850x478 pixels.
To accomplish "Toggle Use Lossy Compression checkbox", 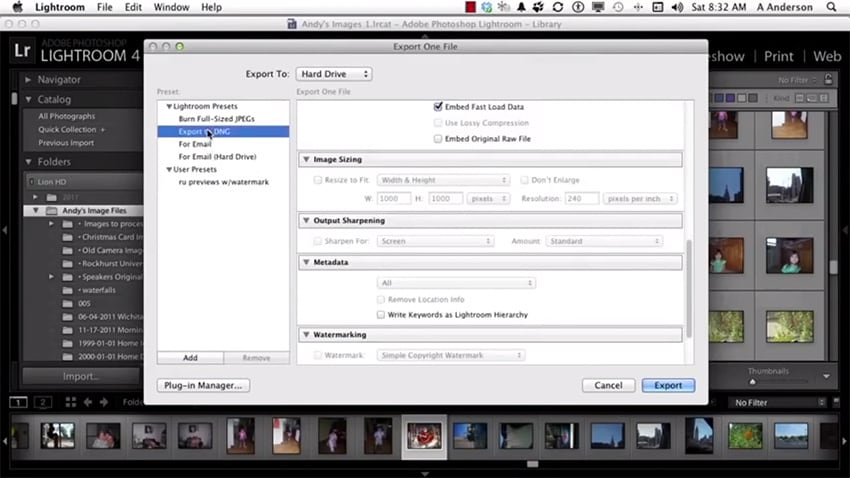I will [438, 123].
